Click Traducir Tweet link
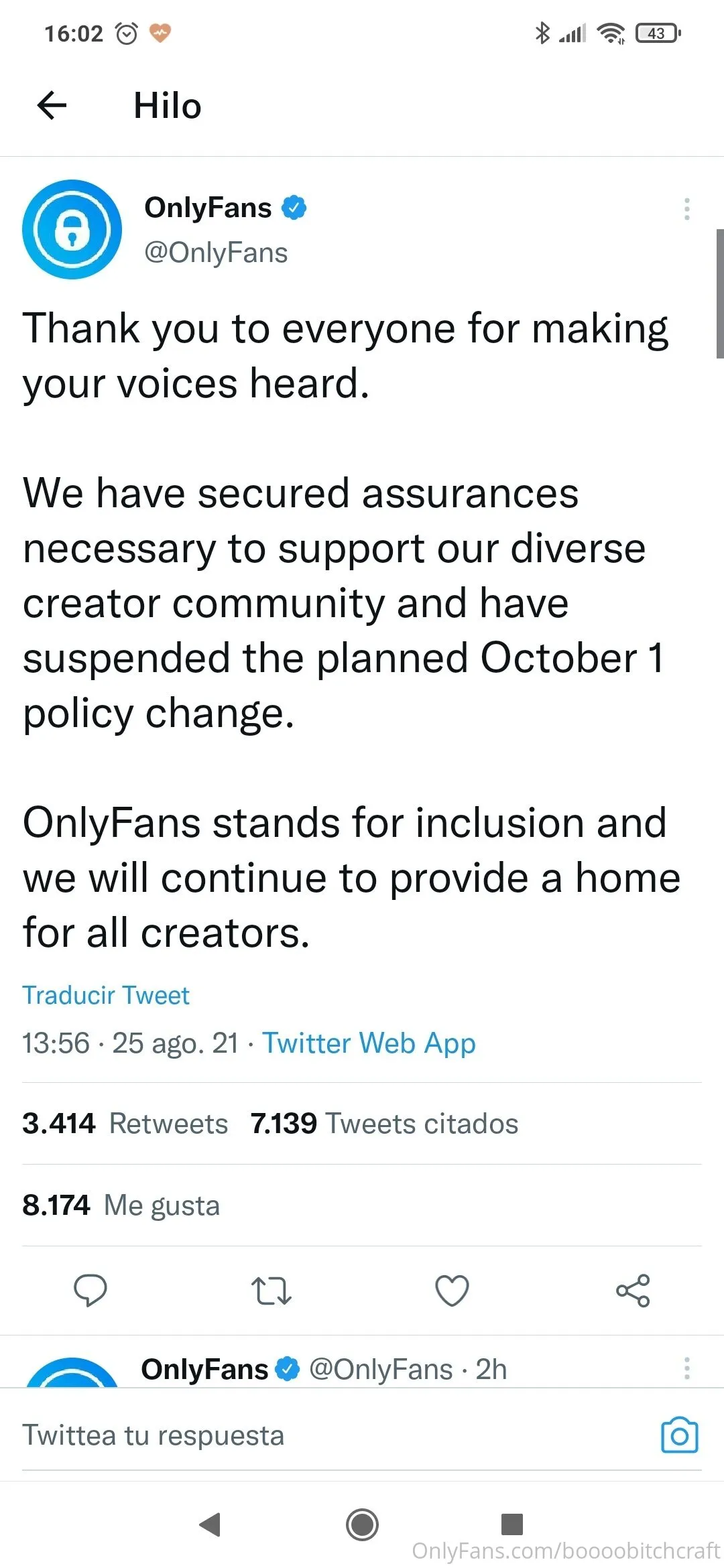The height and width of the screenshot is (1568, 724). pyautogui.click(x=106, y=996)
